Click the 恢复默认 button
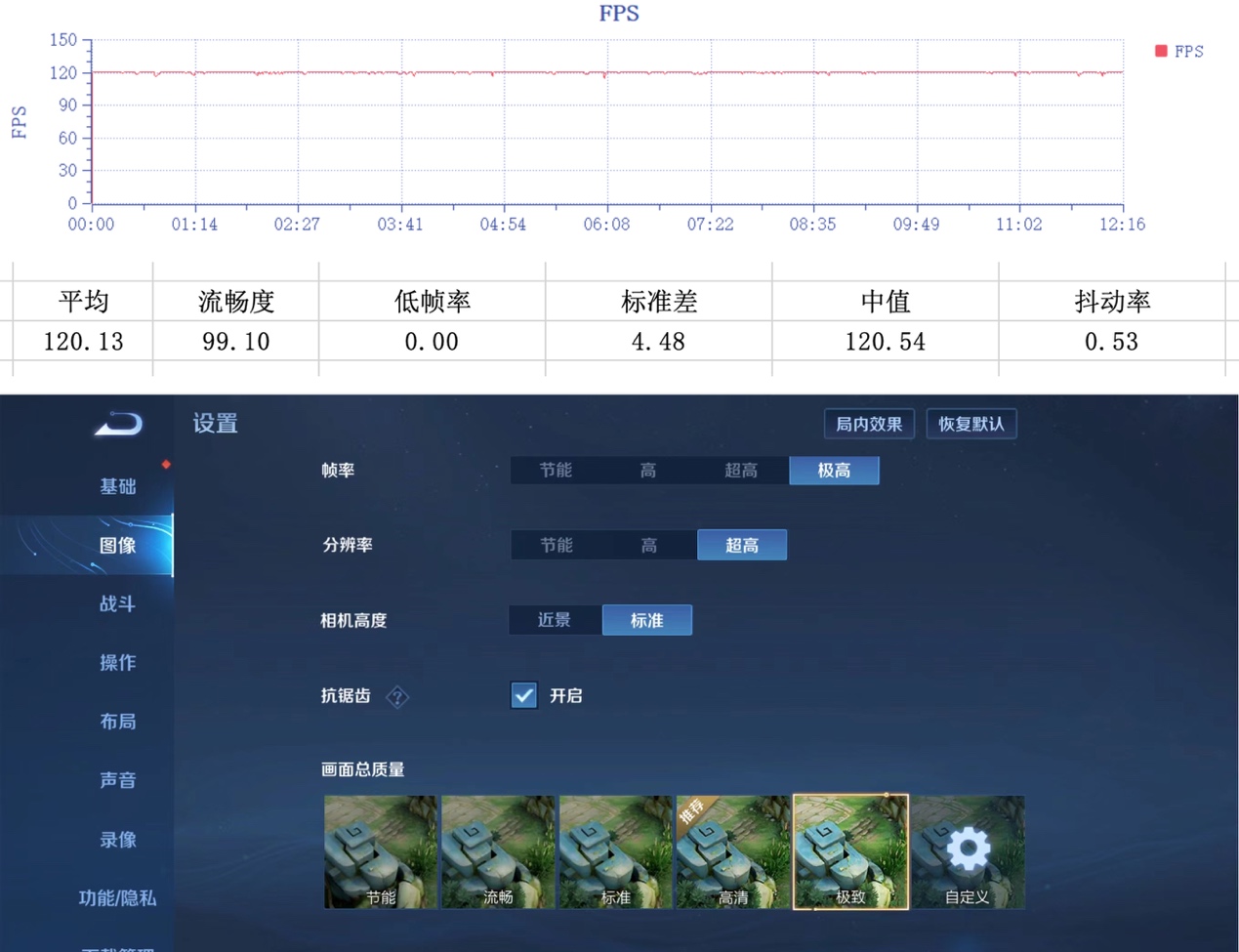The width and height of the screenshot is (1239, 952). (x=971, y=424)
